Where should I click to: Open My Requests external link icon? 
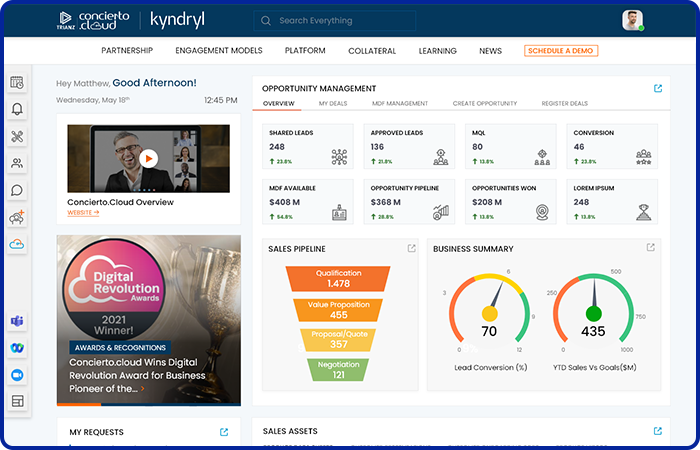point(224,432)
